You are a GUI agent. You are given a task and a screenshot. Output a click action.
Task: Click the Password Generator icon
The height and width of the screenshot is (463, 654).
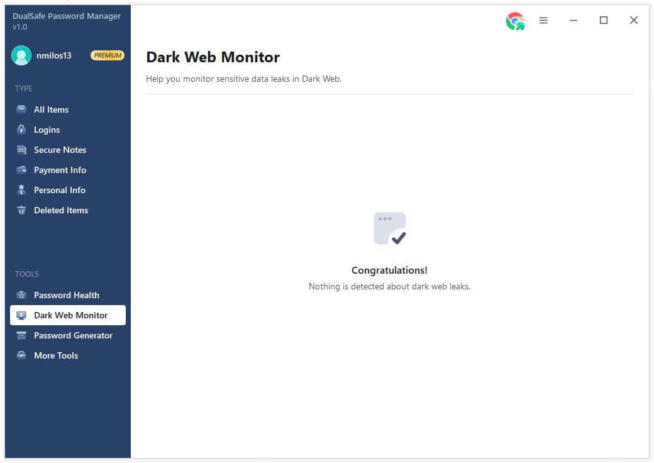coord(21,335)
